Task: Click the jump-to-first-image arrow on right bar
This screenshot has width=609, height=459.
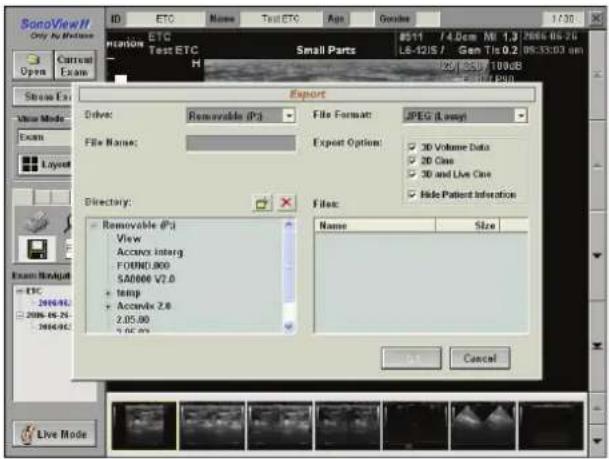Action: point(597,74)
